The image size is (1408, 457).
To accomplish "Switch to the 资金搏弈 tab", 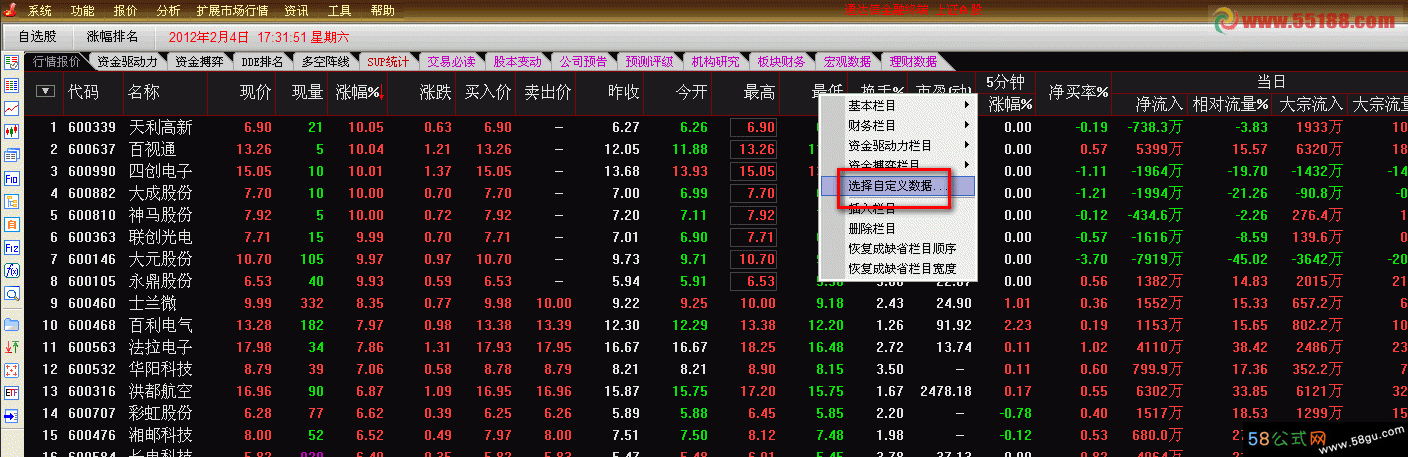I will (x=200, y=61).
